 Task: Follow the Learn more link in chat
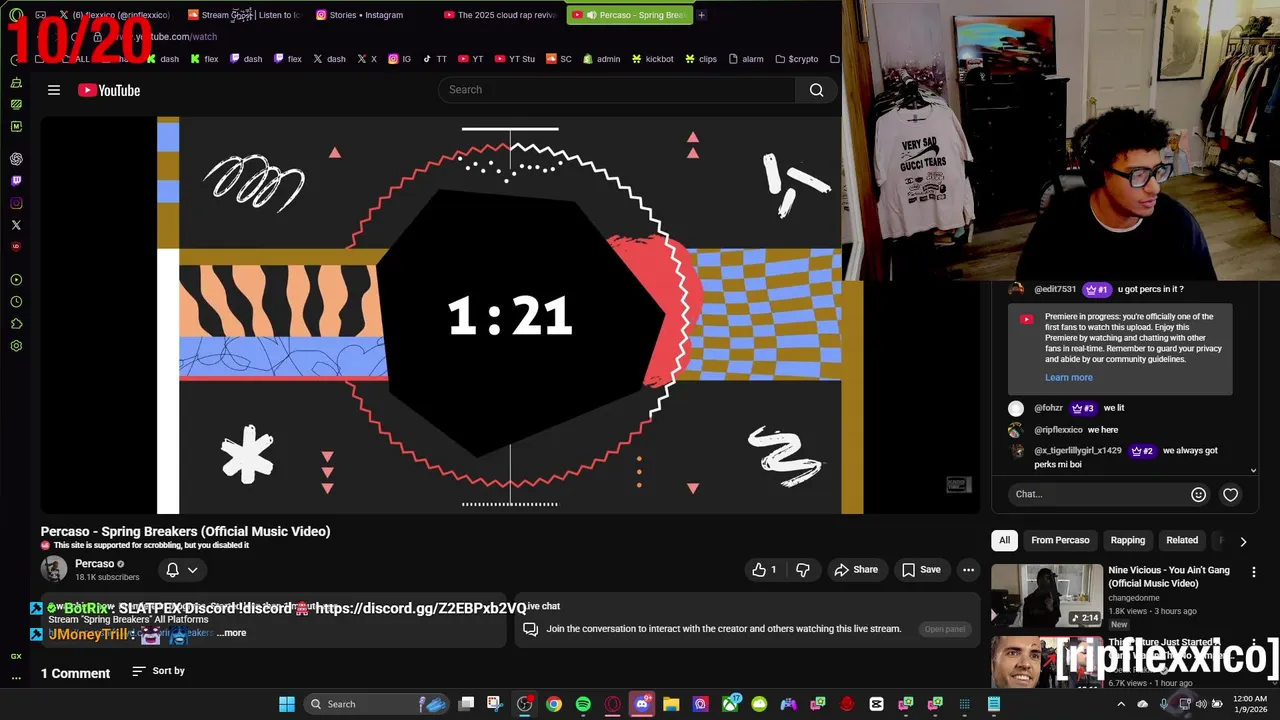coord(1069,377)
